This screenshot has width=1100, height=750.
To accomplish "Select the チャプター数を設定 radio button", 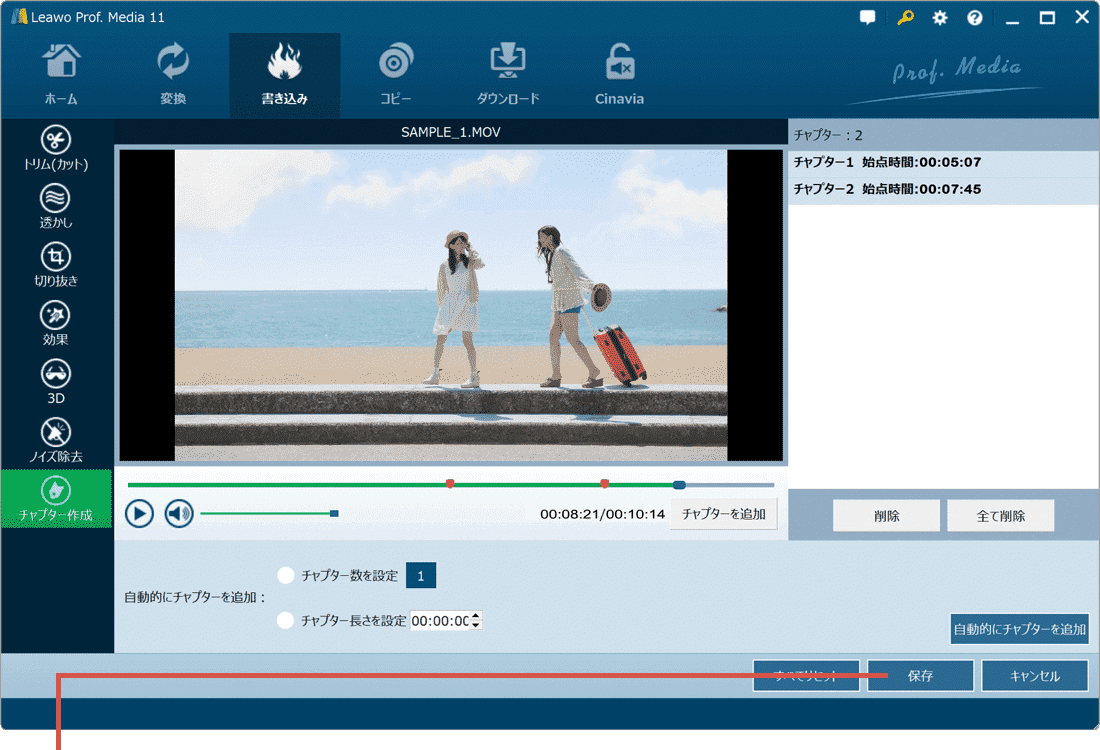I will coord(286,575).
